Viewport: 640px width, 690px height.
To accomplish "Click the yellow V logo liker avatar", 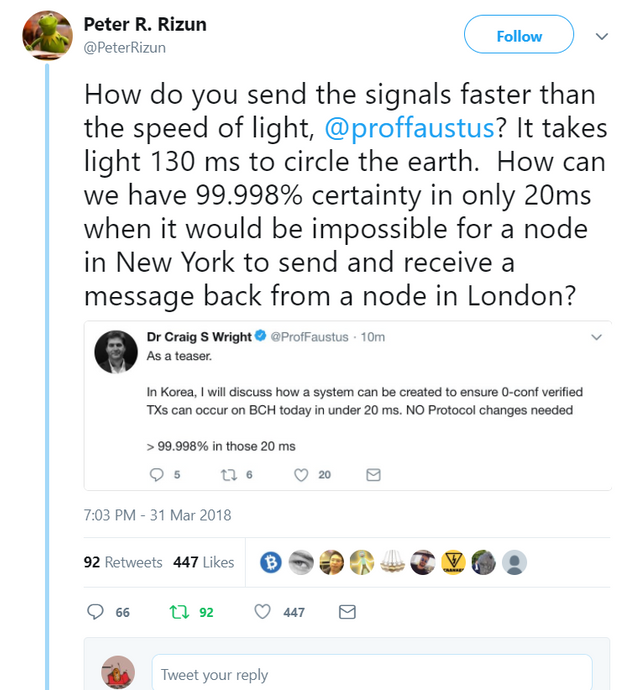I will (x=454, y=562).
